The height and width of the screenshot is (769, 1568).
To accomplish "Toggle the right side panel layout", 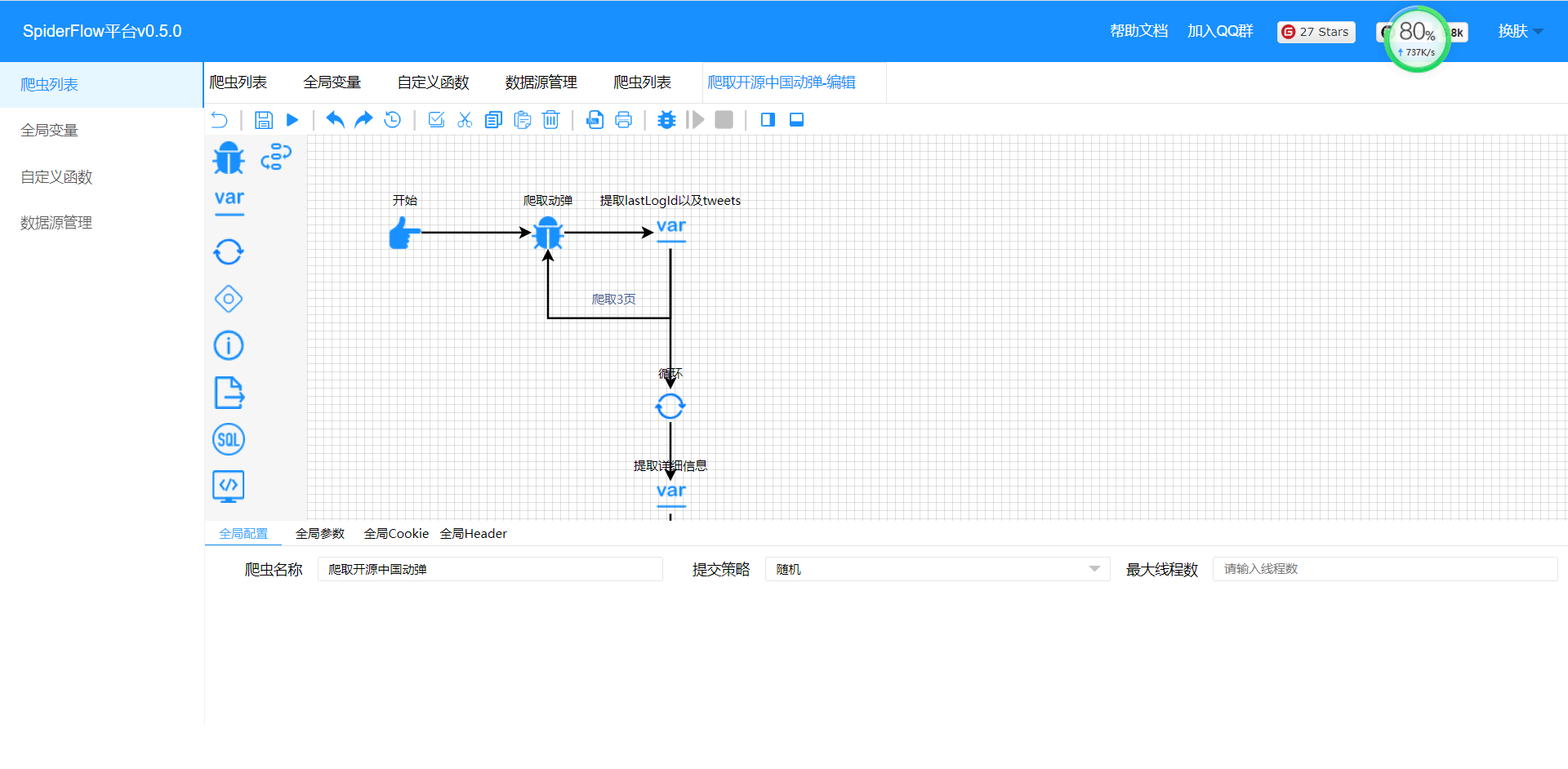I will point(768,120).
